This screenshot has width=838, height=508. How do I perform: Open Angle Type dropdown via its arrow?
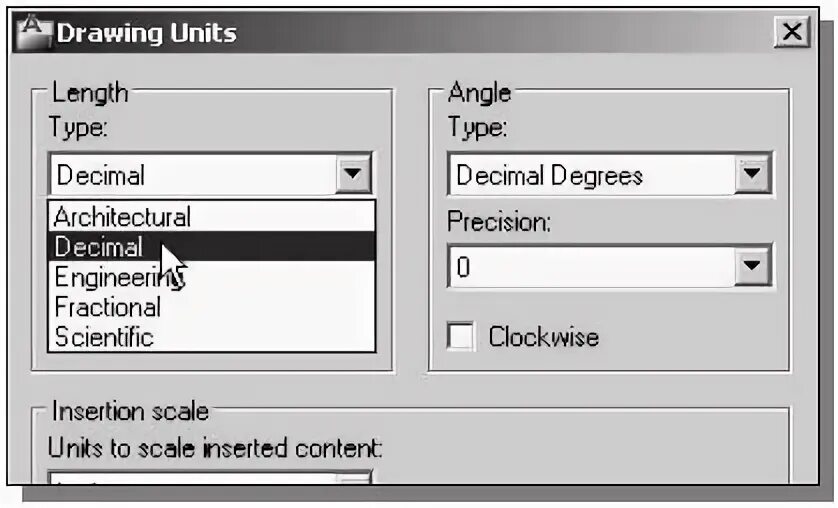(752, 176)
